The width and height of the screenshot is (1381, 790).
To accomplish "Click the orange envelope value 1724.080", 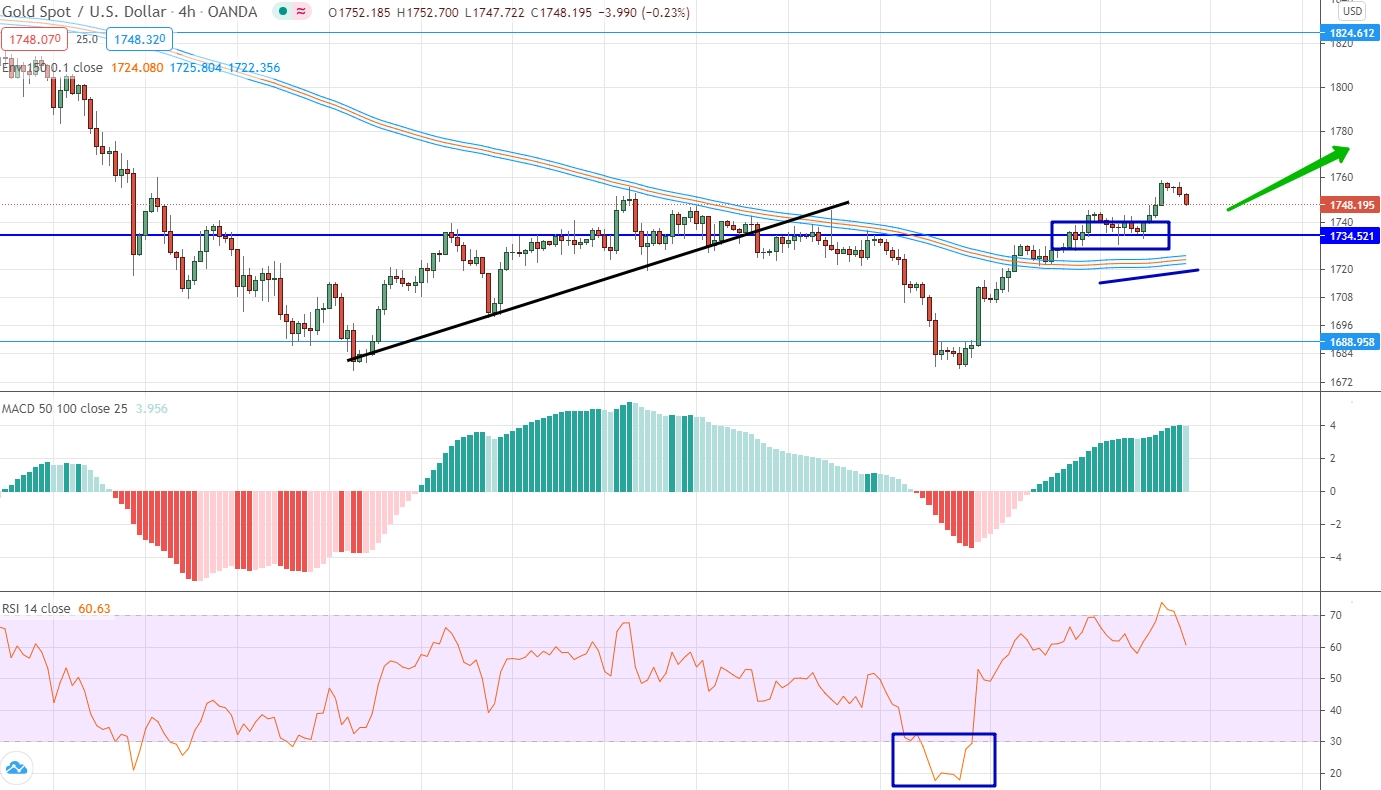I will pyautogui.click(x=136, y=68).
